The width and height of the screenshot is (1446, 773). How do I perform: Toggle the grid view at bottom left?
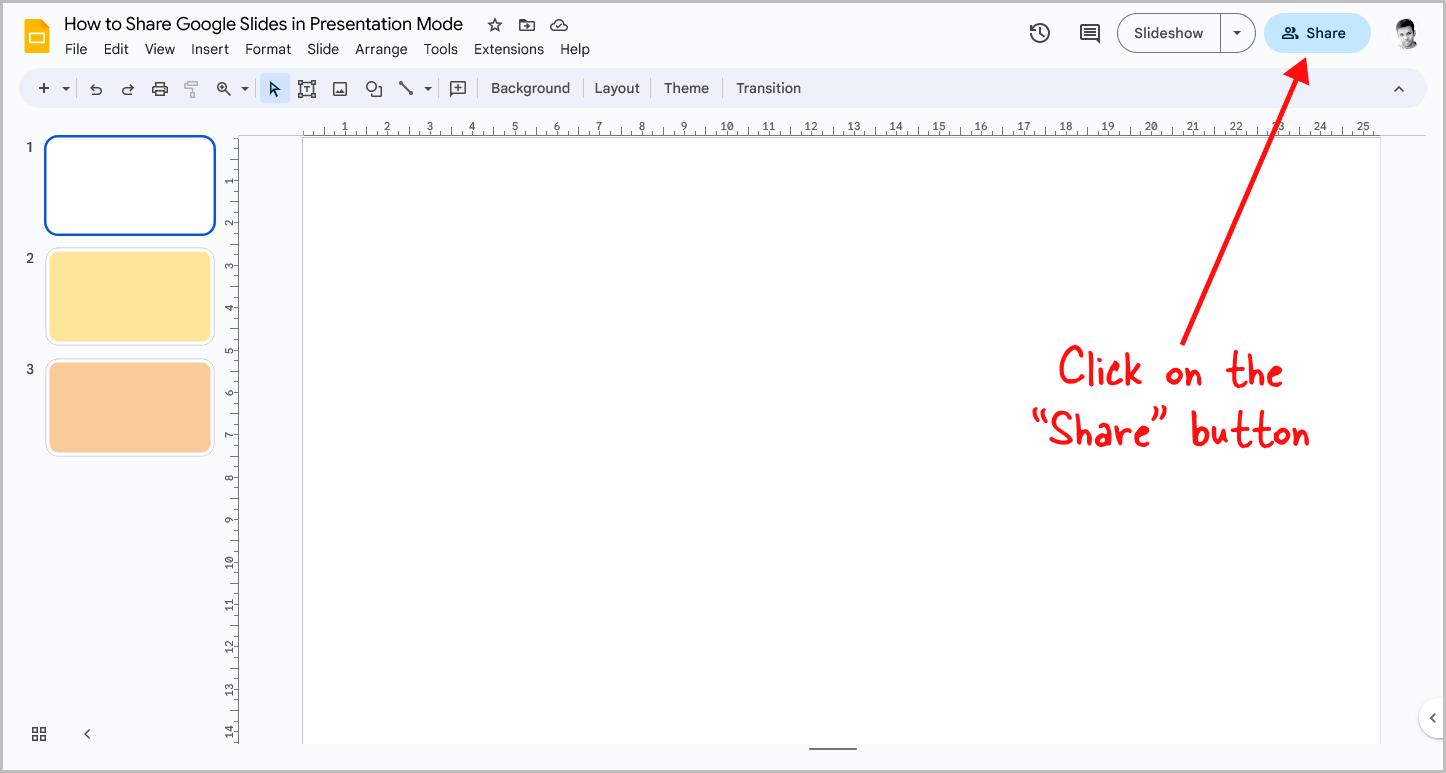(38, 733)
